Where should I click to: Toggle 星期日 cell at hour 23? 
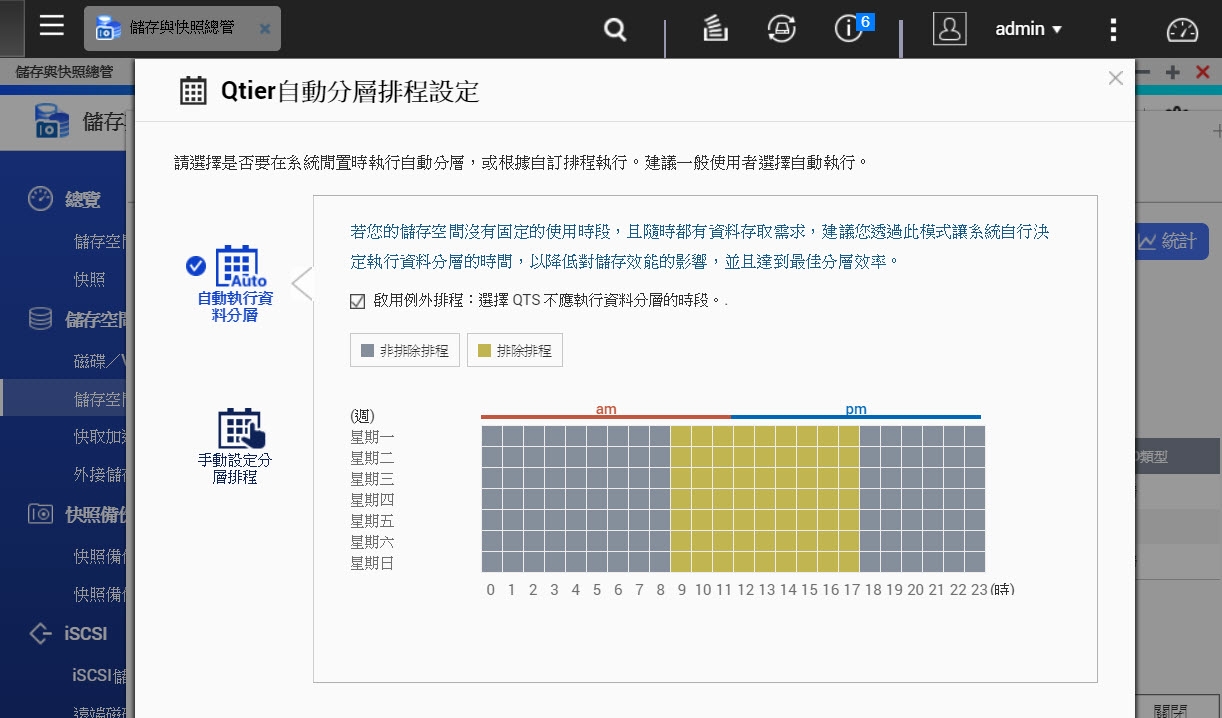point(975,562)
